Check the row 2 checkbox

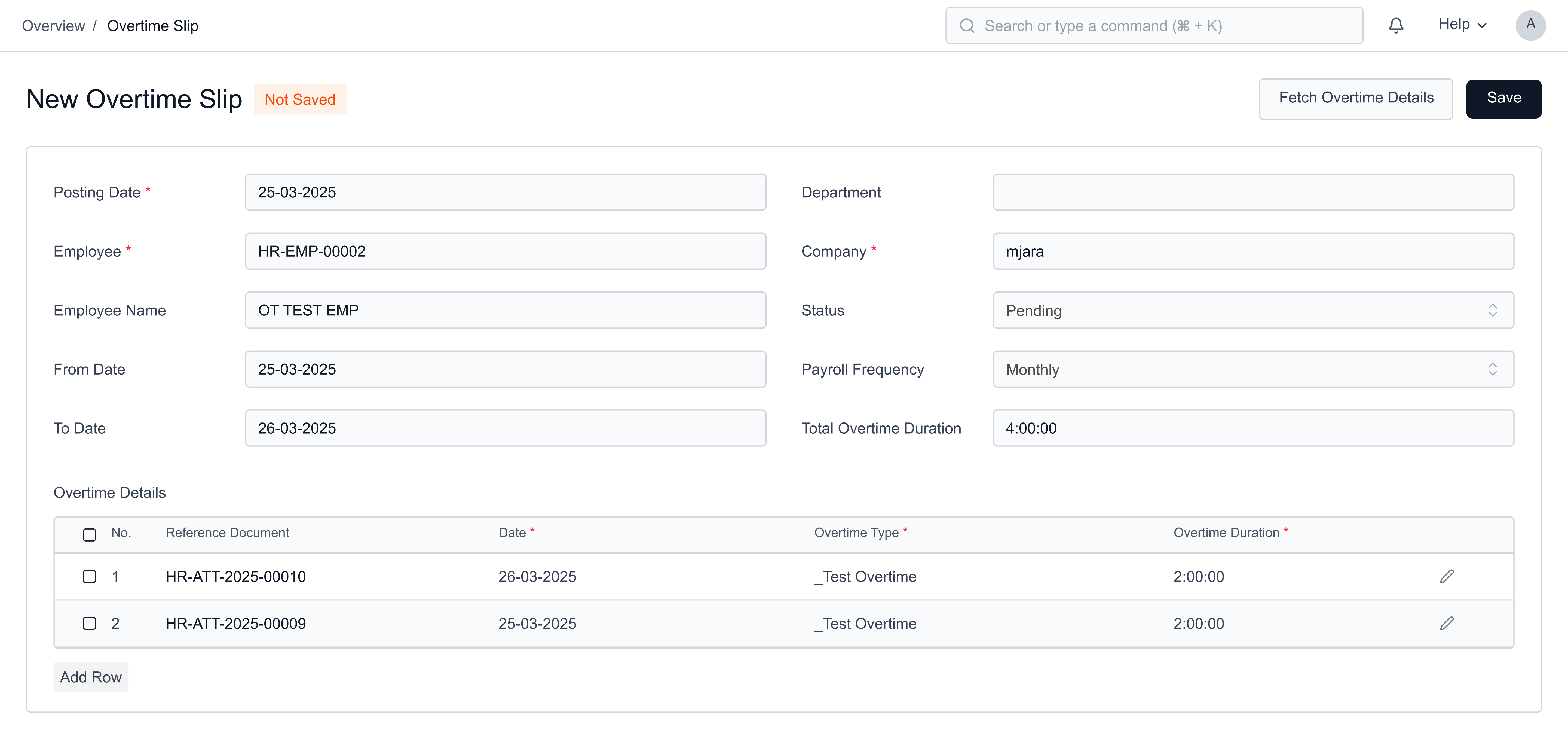(90, 623)
